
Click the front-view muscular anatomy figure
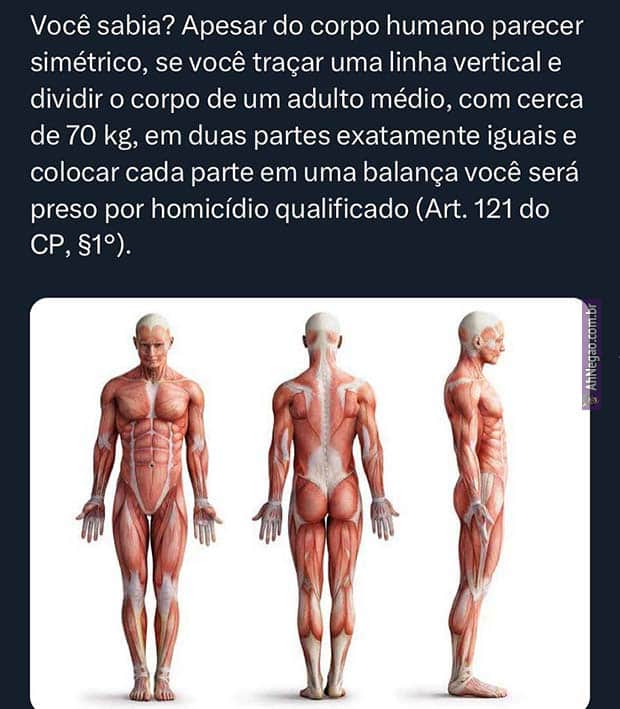149,506
